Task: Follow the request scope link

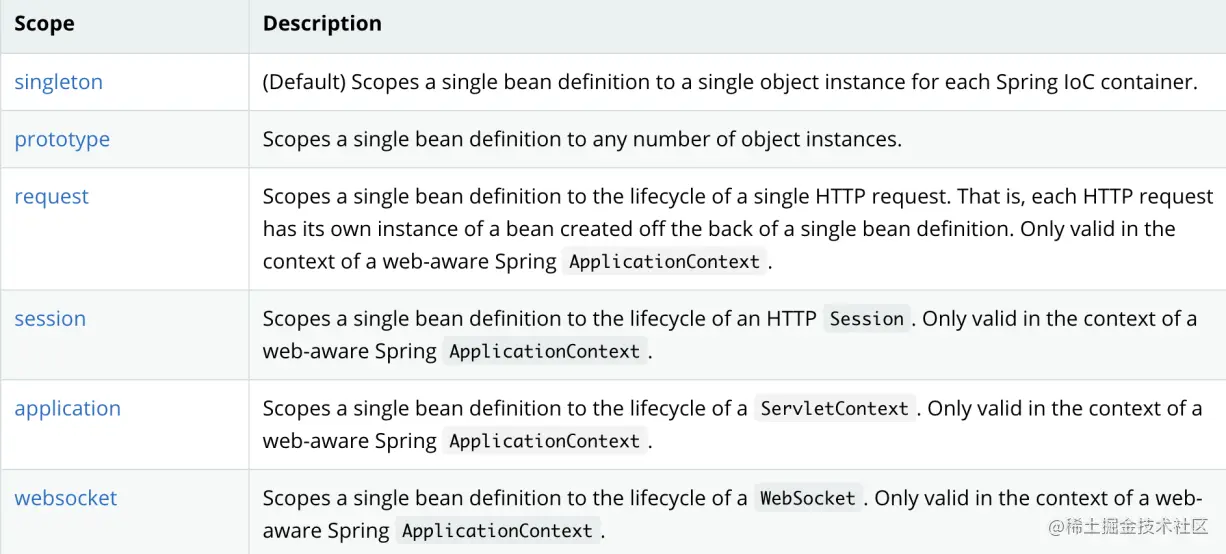Action: pos(51,196)
